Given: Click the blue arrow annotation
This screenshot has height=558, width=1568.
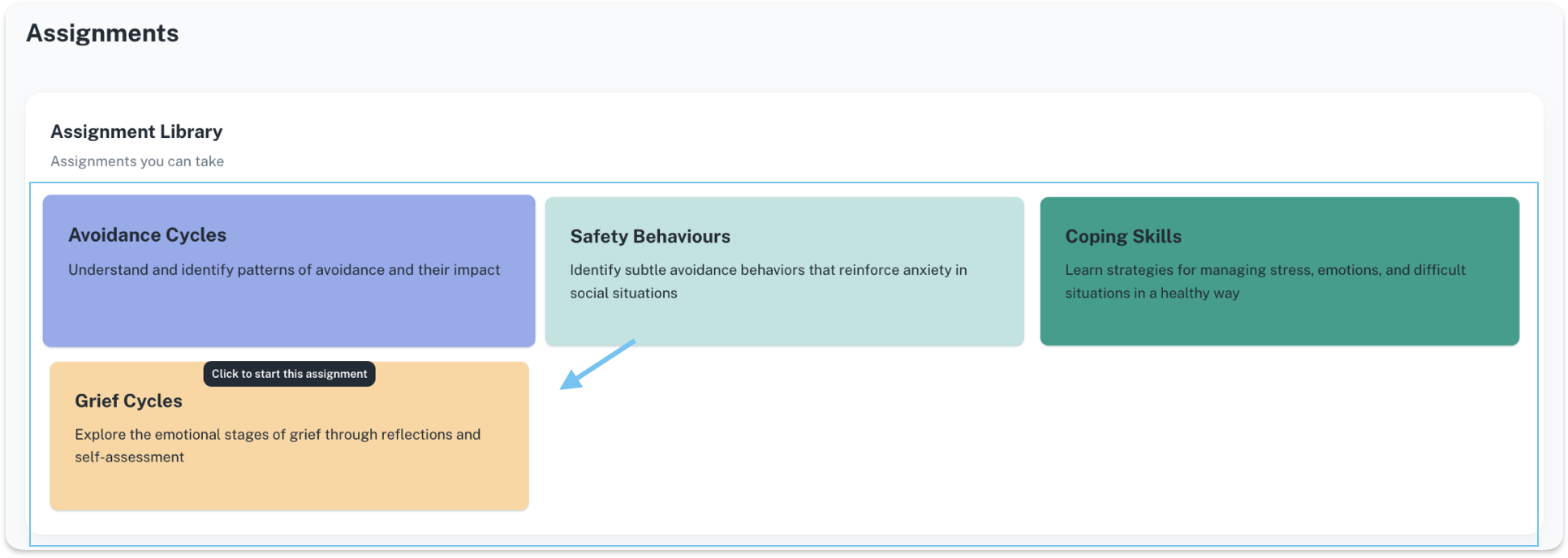Looking at the screenshot, I should coord(597,365).
